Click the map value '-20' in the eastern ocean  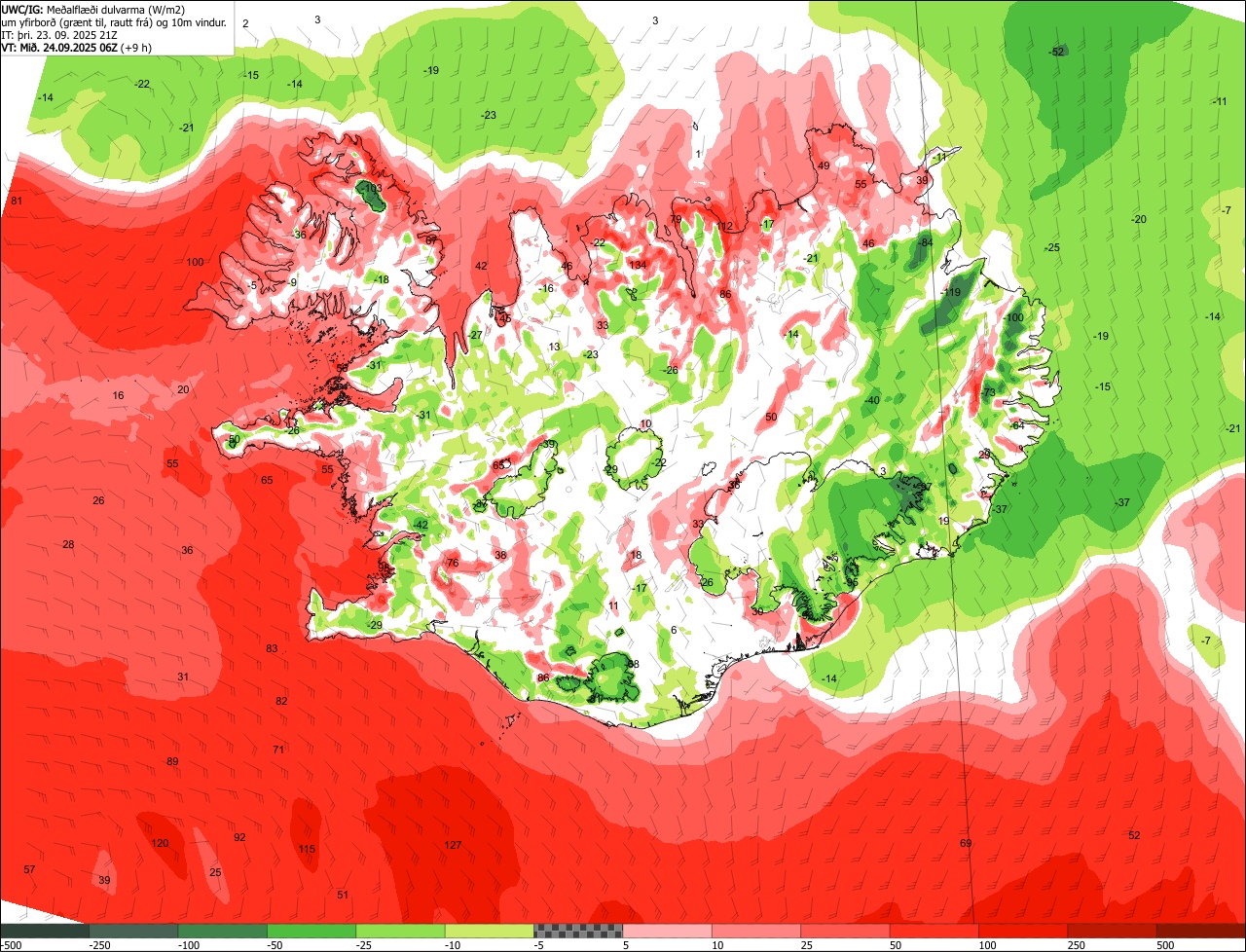1139,219
